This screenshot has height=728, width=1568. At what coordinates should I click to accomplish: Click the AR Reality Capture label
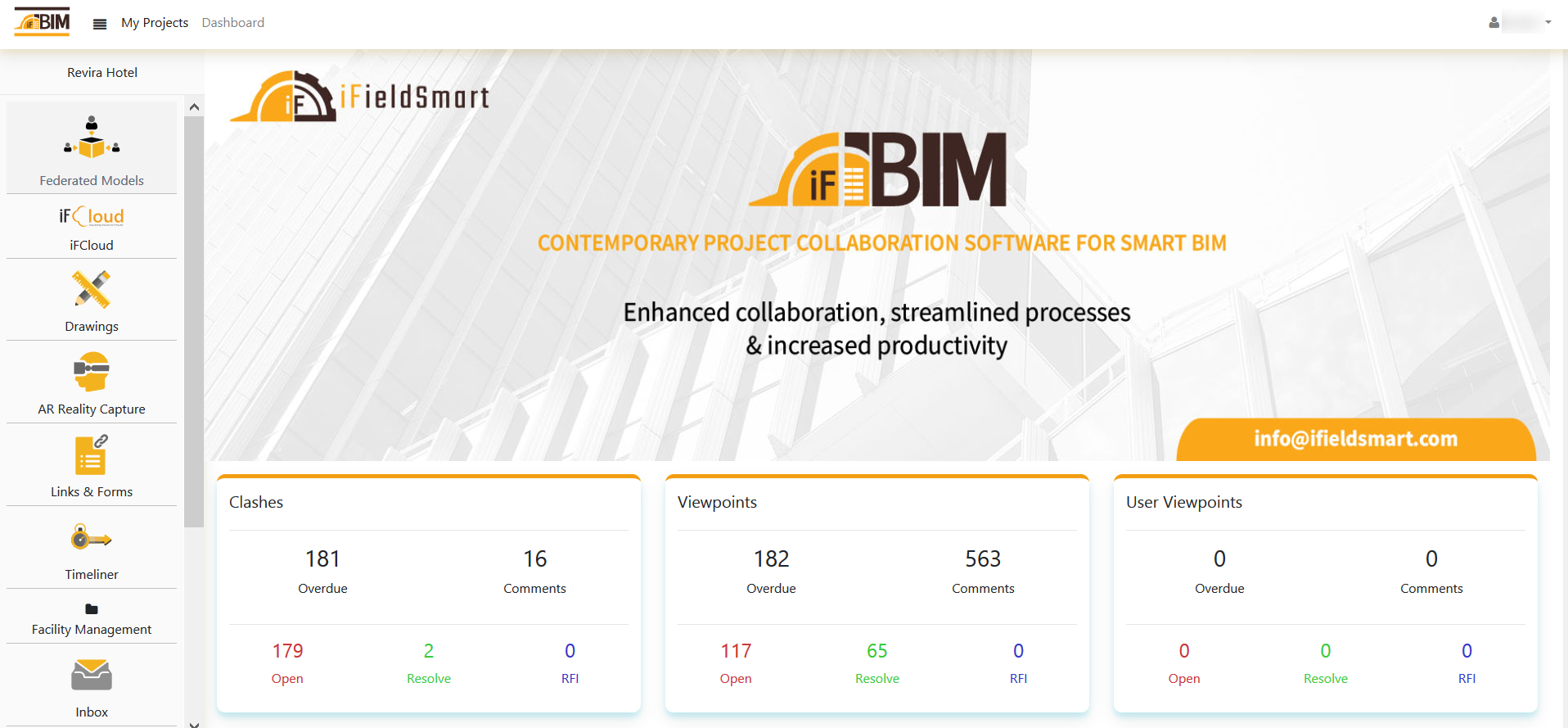92,409
